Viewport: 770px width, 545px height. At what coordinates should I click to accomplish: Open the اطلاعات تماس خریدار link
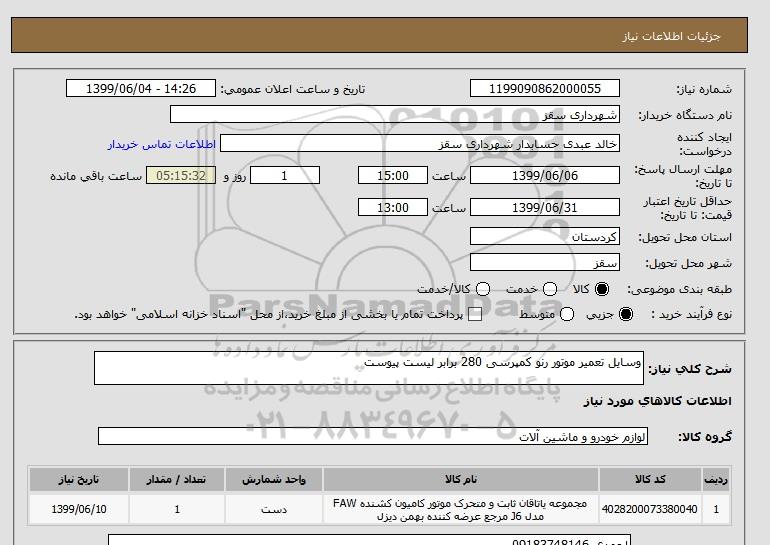pyautogui.click(x=162, y=144)
